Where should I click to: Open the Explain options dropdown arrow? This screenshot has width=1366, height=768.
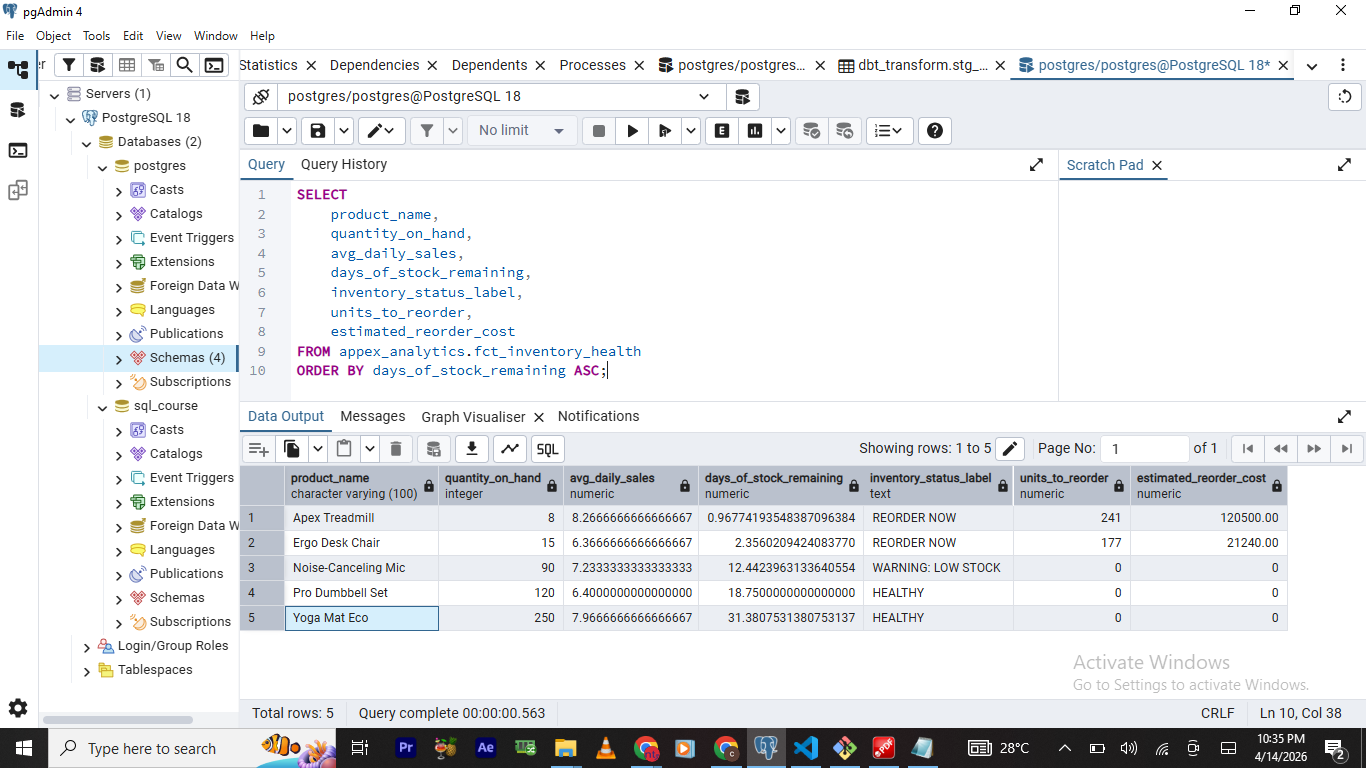(781, 131)
